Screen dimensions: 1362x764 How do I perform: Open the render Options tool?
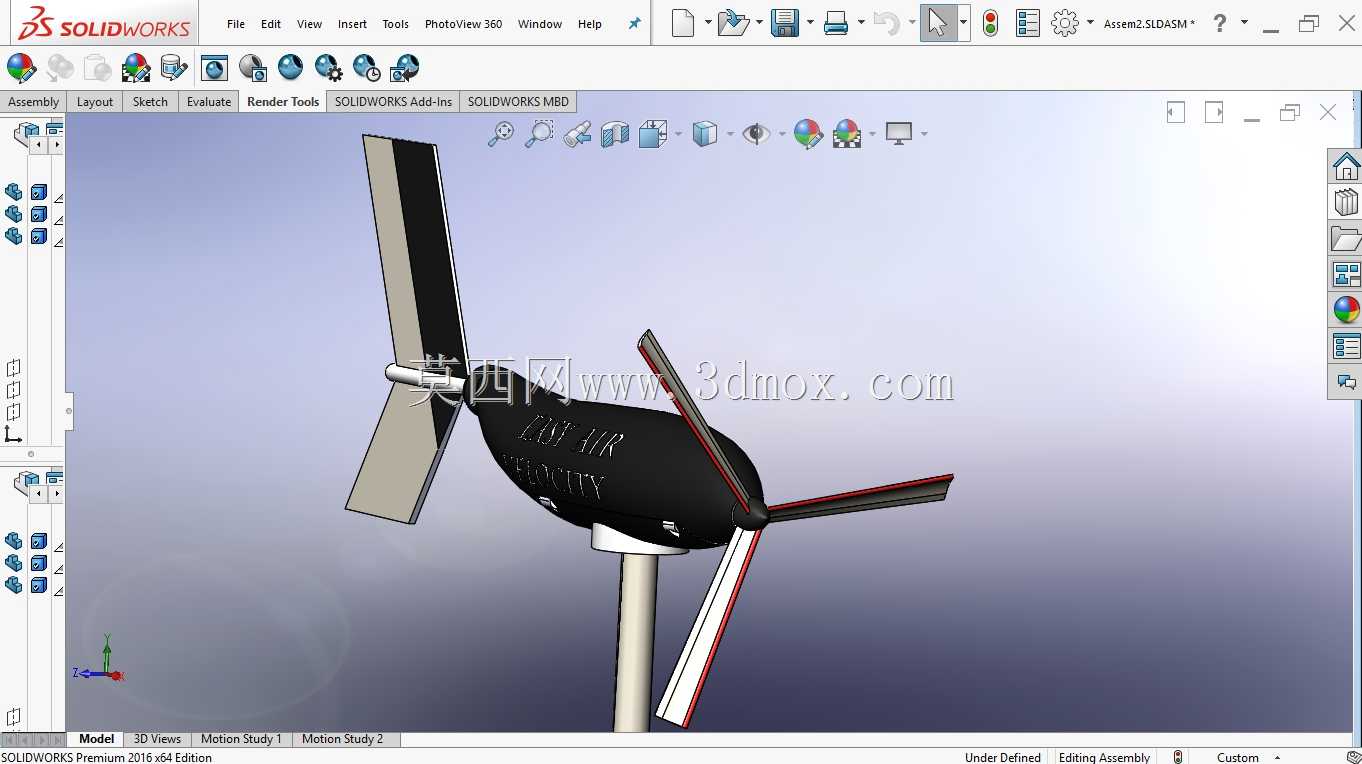coord(328,68)
